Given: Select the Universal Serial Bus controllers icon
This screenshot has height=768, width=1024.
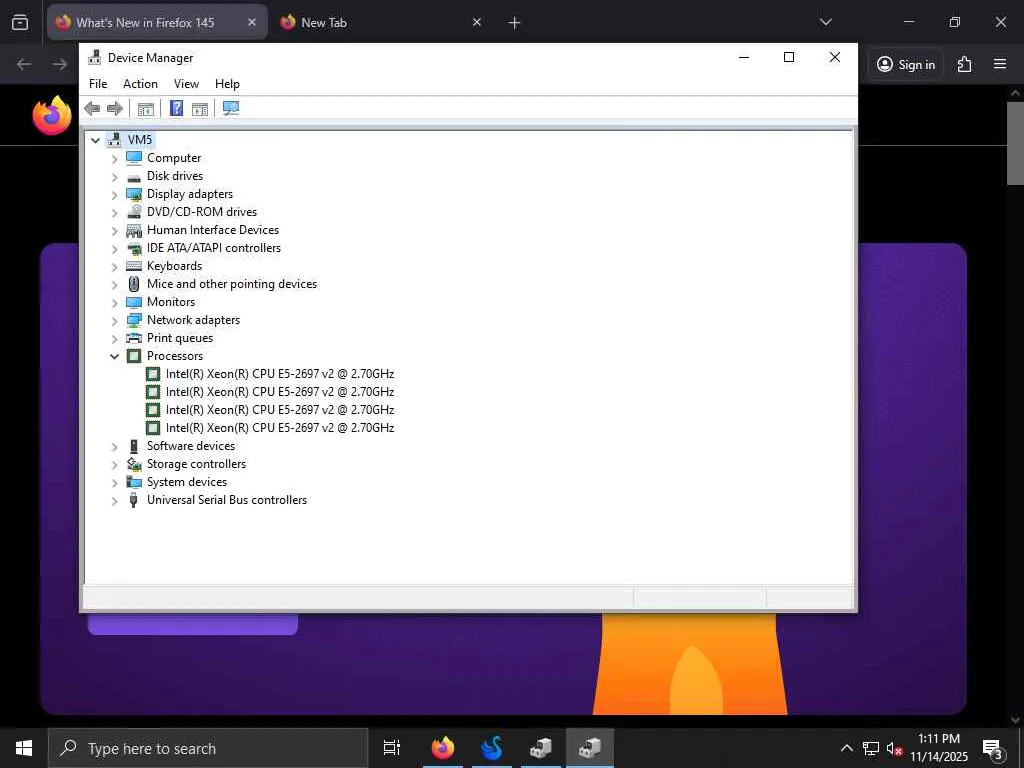Looking at the screenshot, I should click(x=134, y=500).
